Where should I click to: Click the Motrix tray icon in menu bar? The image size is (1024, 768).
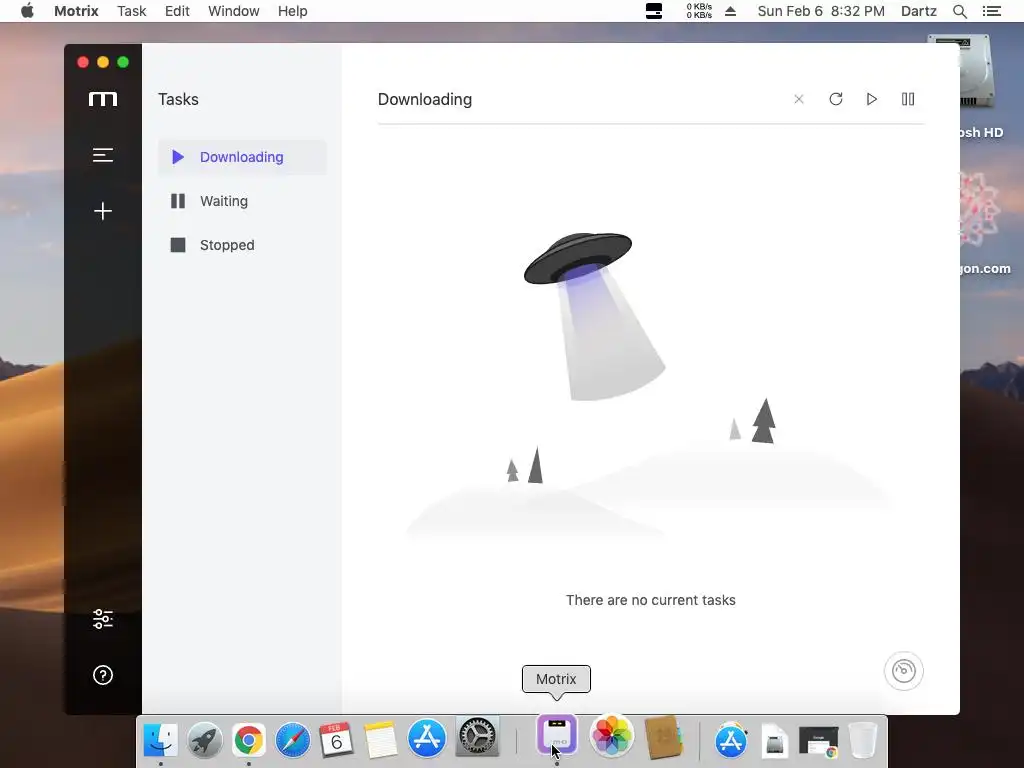click(x=654, y=11)
